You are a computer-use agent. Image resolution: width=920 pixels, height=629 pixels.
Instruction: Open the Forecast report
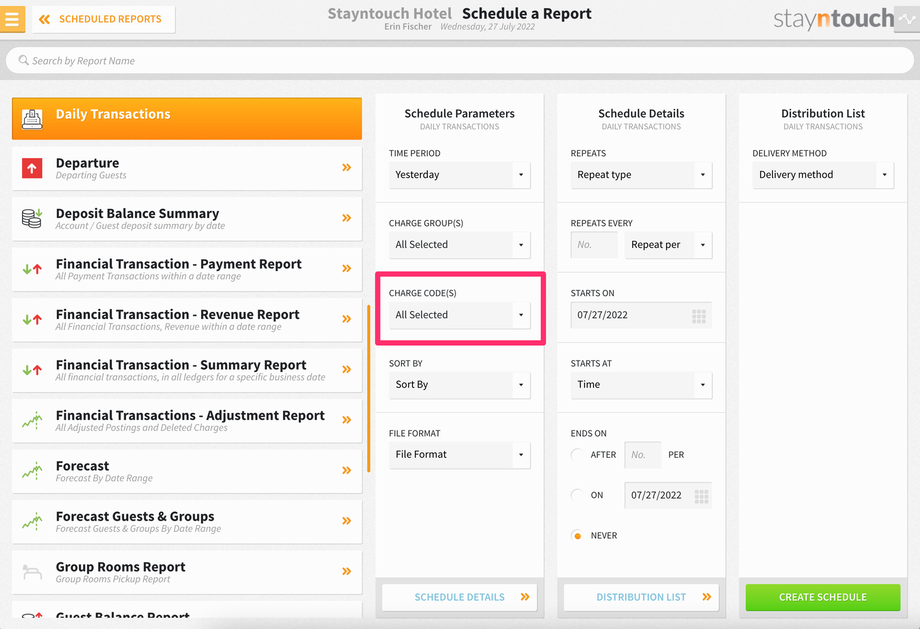pos(187,471)
